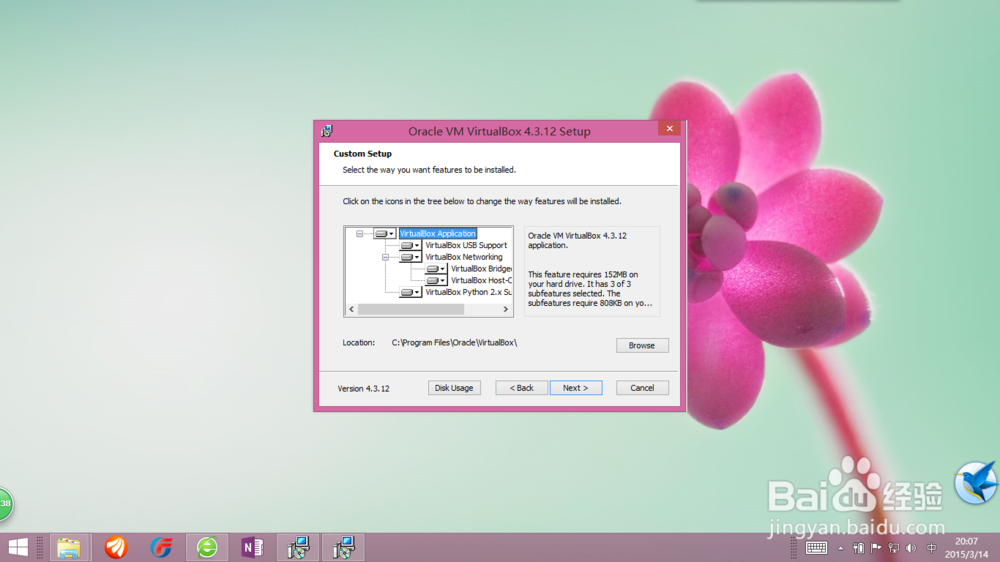1000x562 pixels.
Task: Open the VirtualBox Application feature install menu
Action: point(384,233)
